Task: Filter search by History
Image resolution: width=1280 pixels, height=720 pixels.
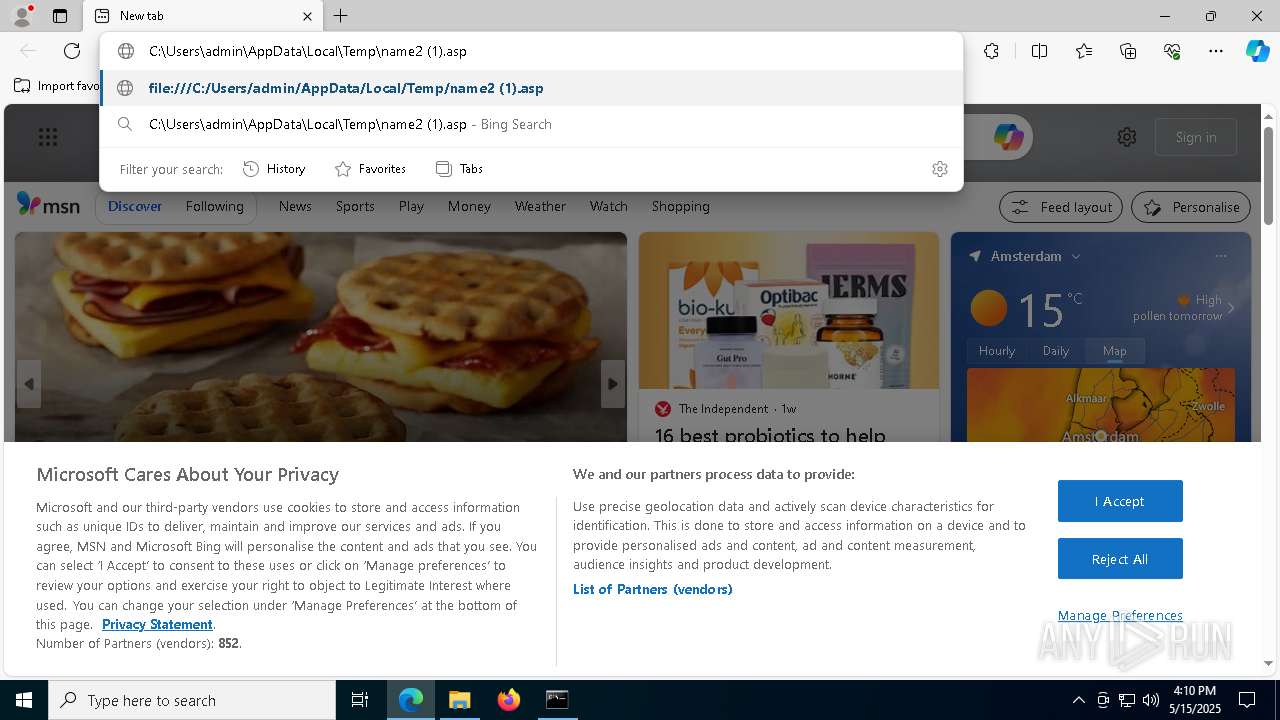Action: [x=274, y=169]
